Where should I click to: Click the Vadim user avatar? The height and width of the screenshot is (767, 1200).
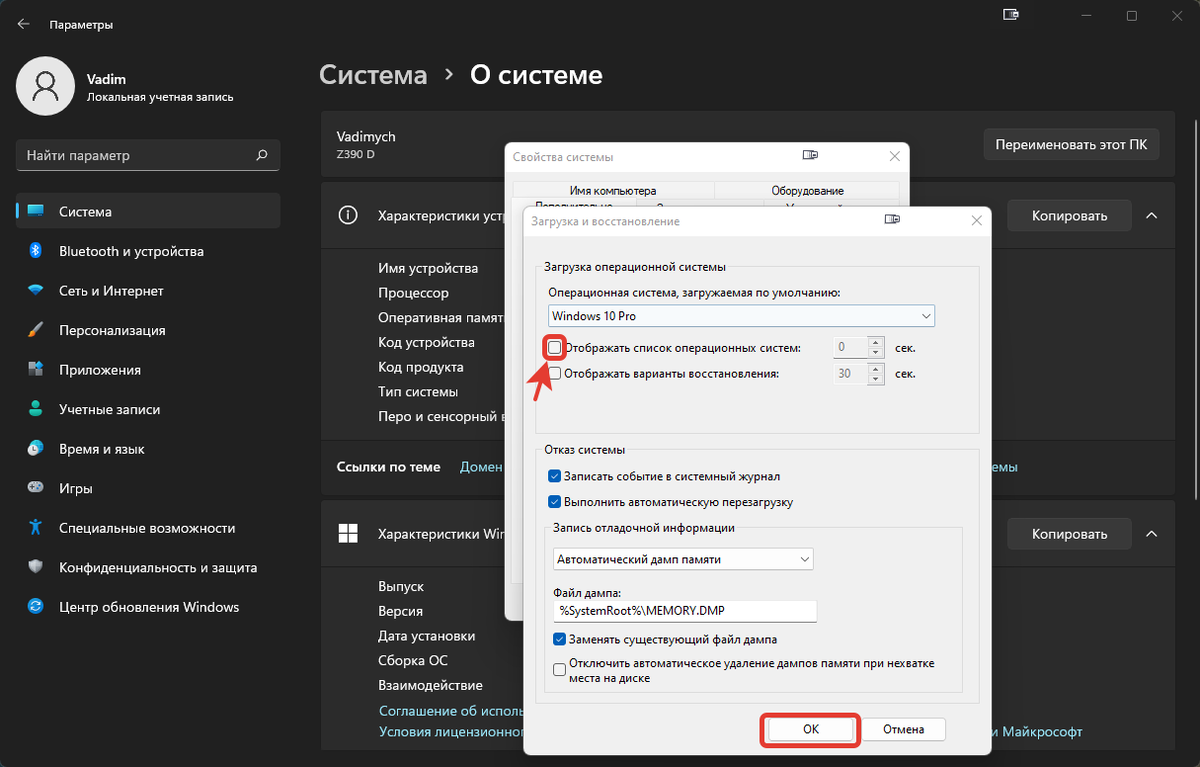(45, 85)
